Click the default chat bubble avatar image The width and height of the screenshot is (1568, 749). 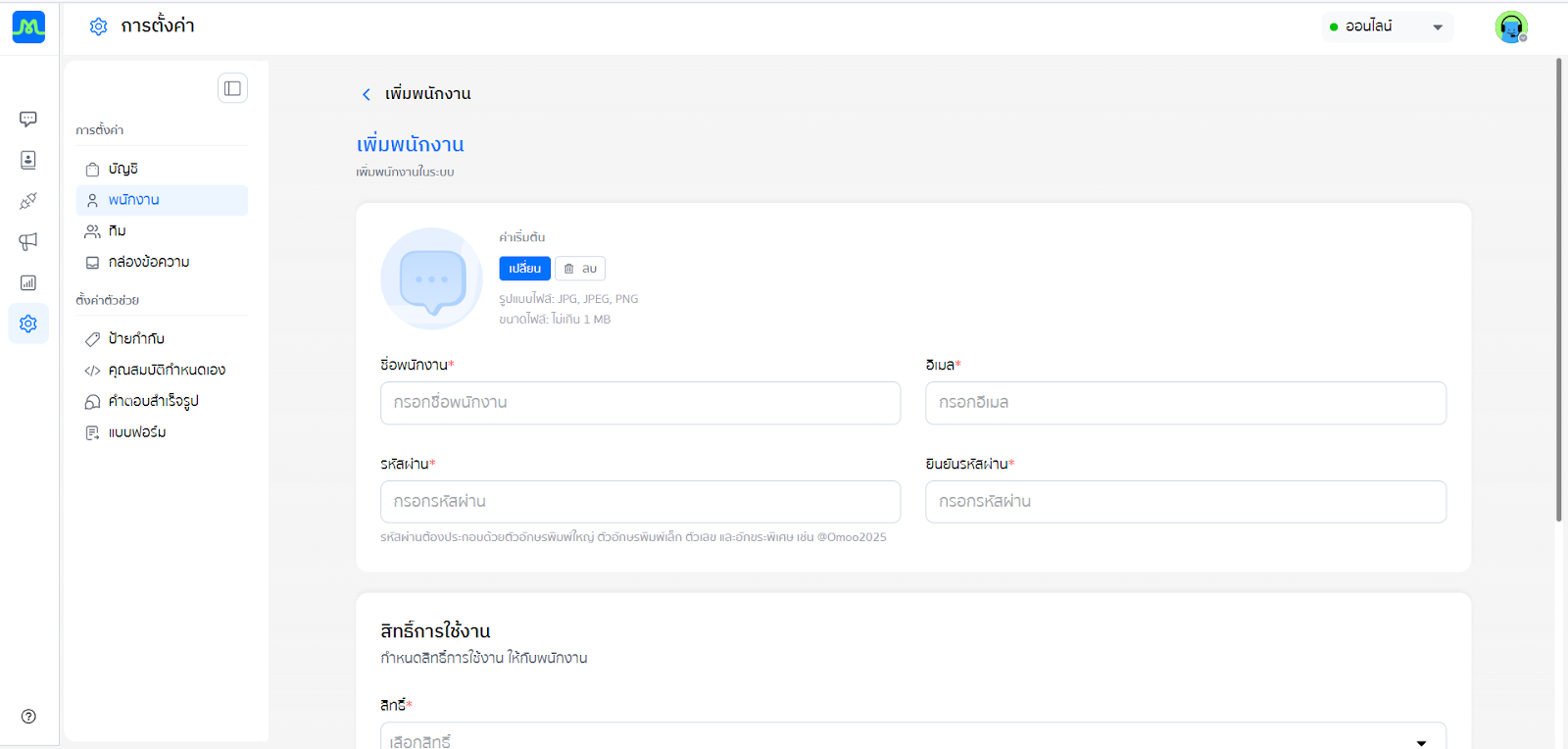(431, 279)
